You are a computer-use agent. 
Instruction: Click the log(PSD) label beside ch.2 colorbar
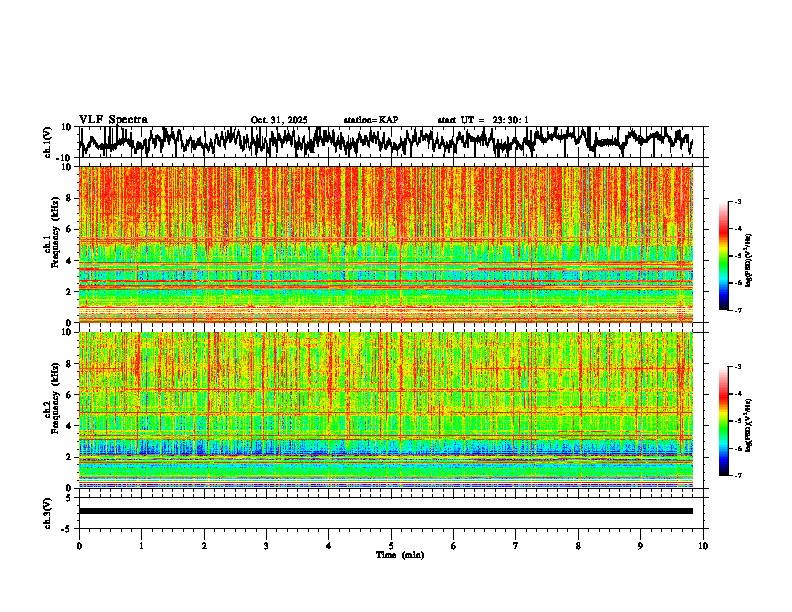(749, 426)
